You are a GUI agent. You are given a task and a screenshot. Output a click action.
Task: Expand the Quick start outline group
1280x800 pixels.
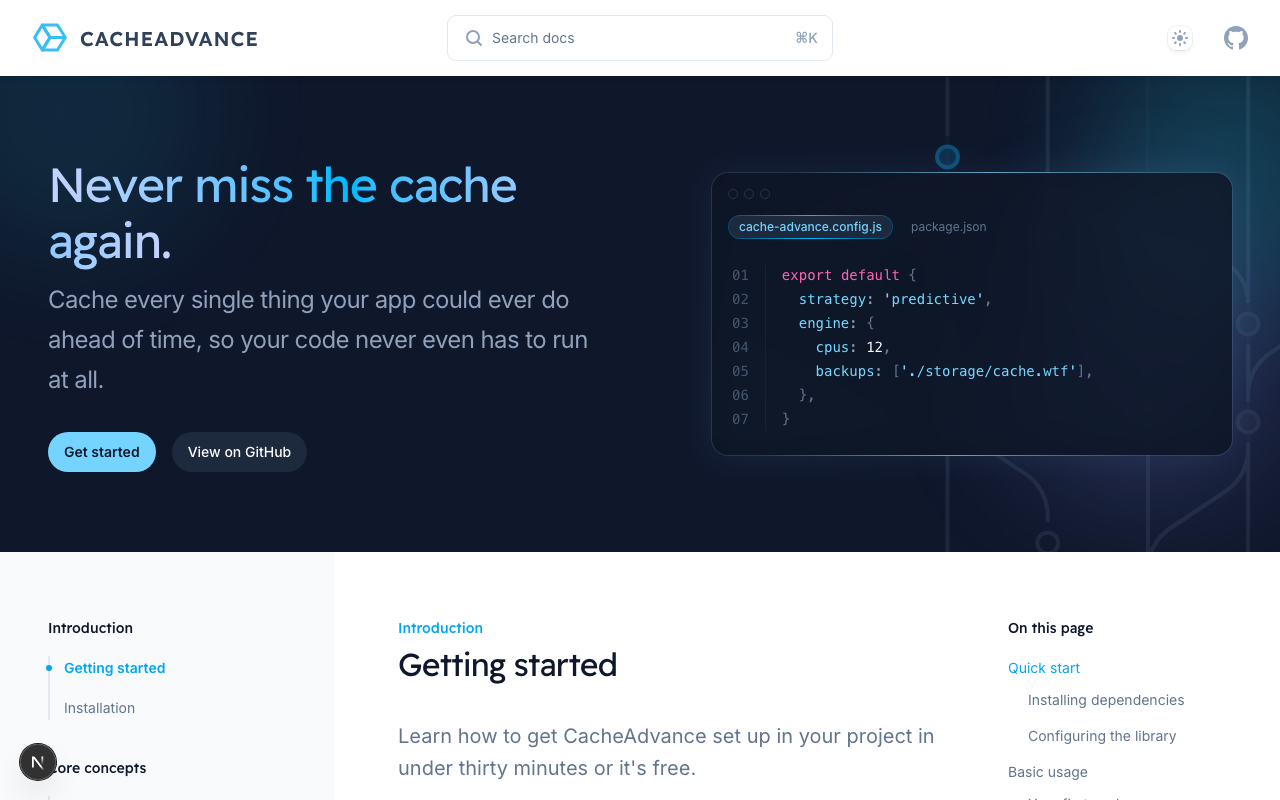[x=1043, y=668]
